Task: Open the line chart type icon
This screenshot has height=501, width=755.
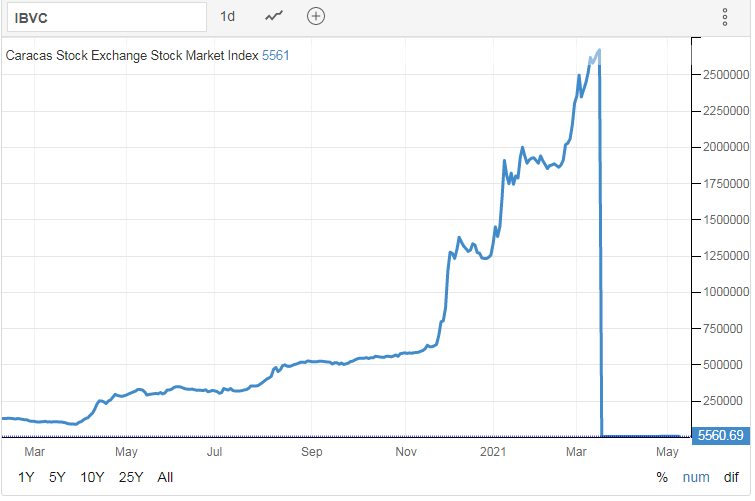Action: coord(274,16)
